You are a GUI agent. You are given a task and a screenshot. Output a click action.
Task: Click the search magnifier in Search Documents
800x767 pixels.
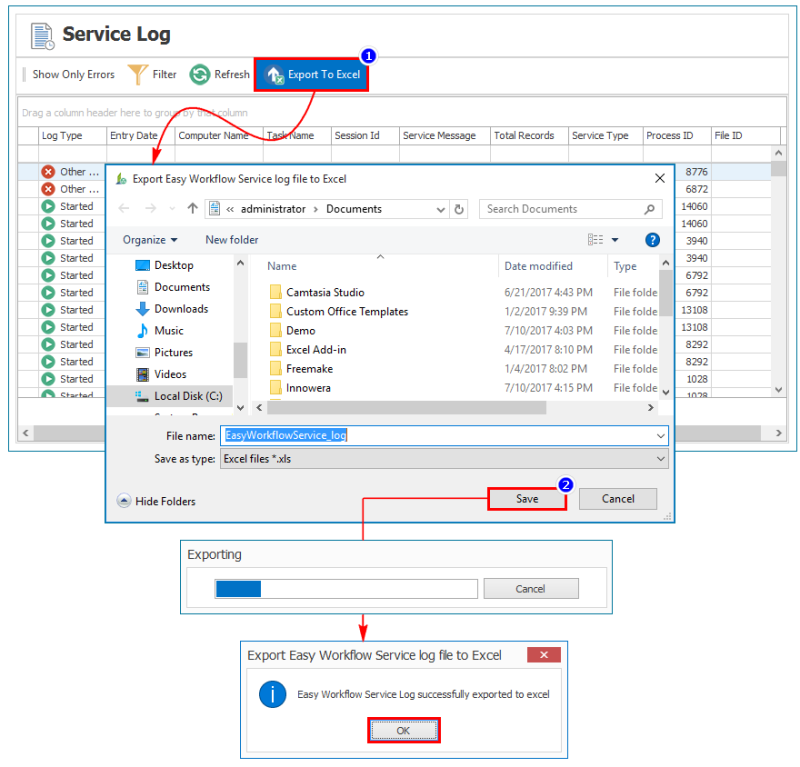[x=649, y=209]
